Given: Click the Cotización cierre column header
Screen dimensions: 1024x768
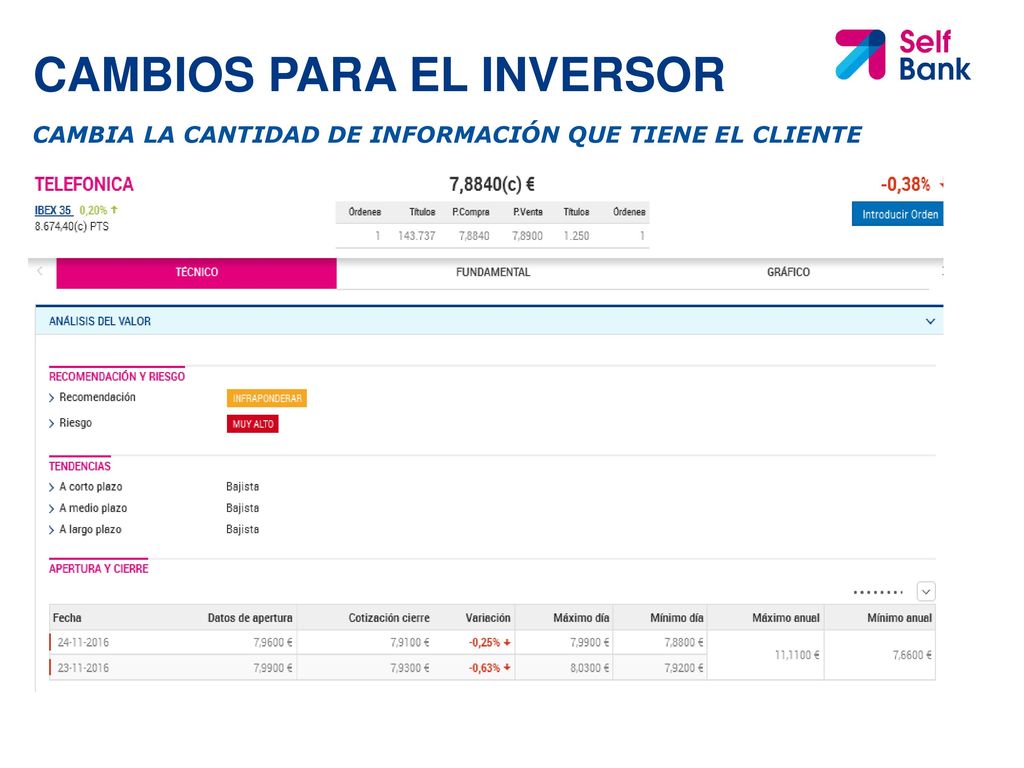Looking at the screenshot, I should (x=389, y=618).
